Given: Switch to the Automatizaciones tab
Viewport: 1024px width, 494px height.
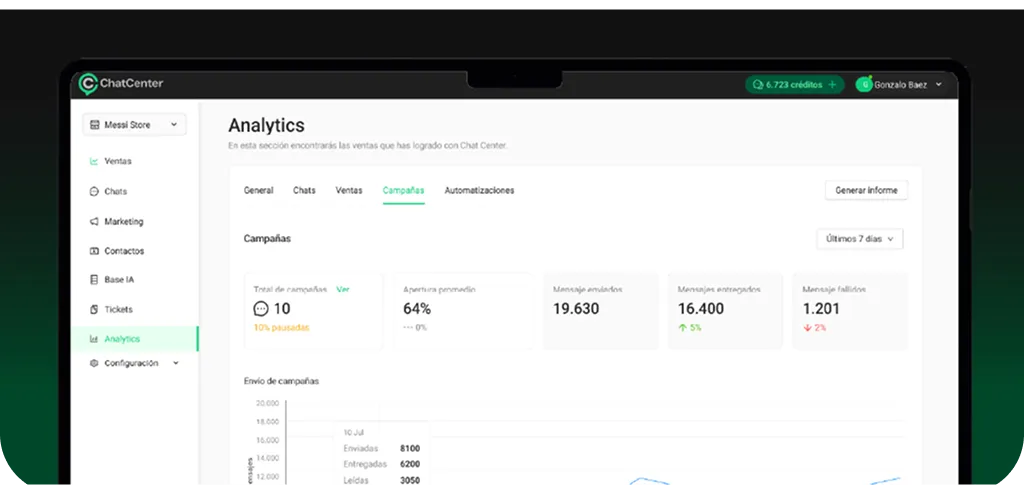Looking at the screenshot, I should click(479, 190).
